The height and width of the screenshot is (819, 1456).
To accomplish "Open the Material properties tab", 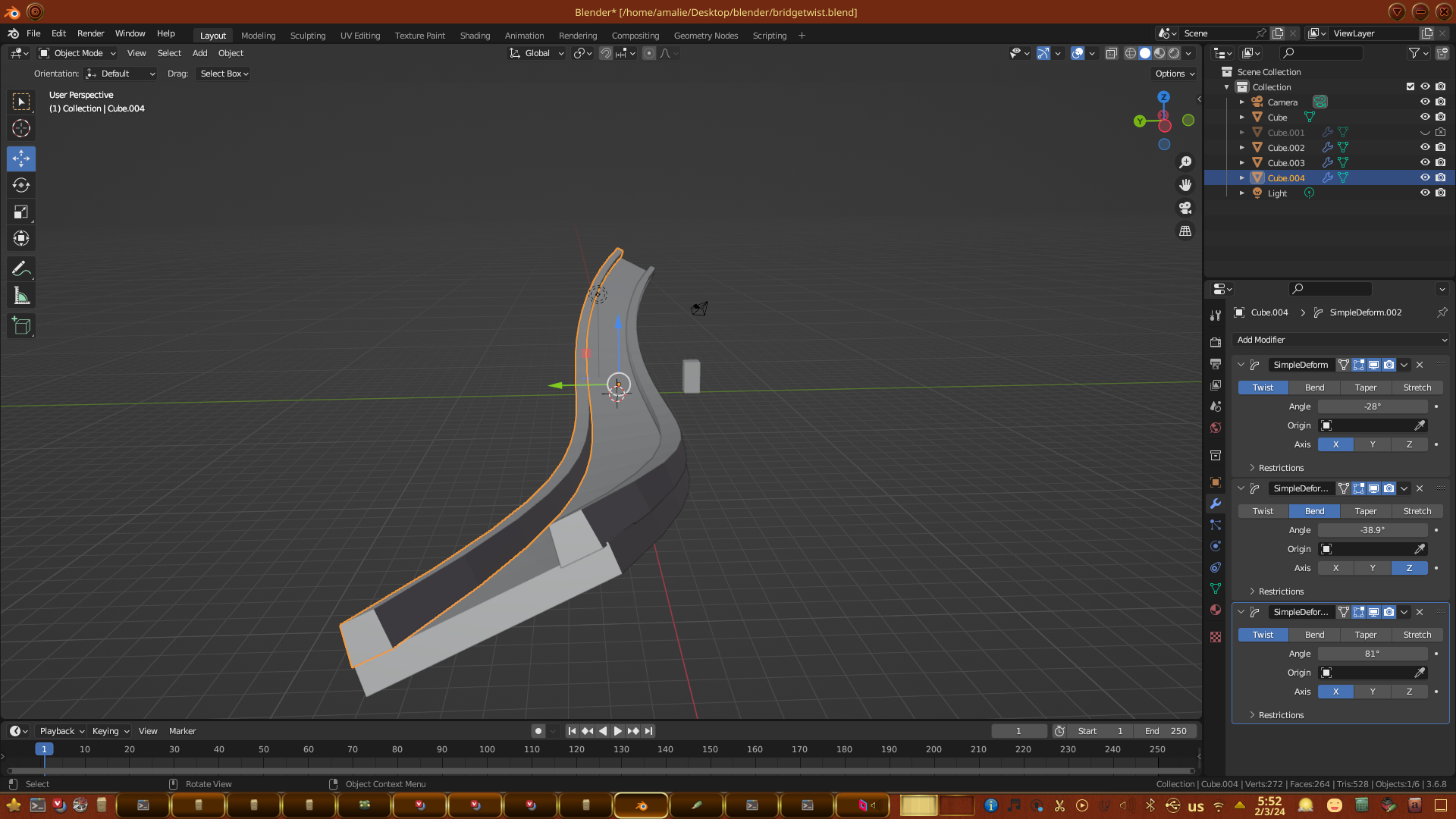I will point(1216,610).
